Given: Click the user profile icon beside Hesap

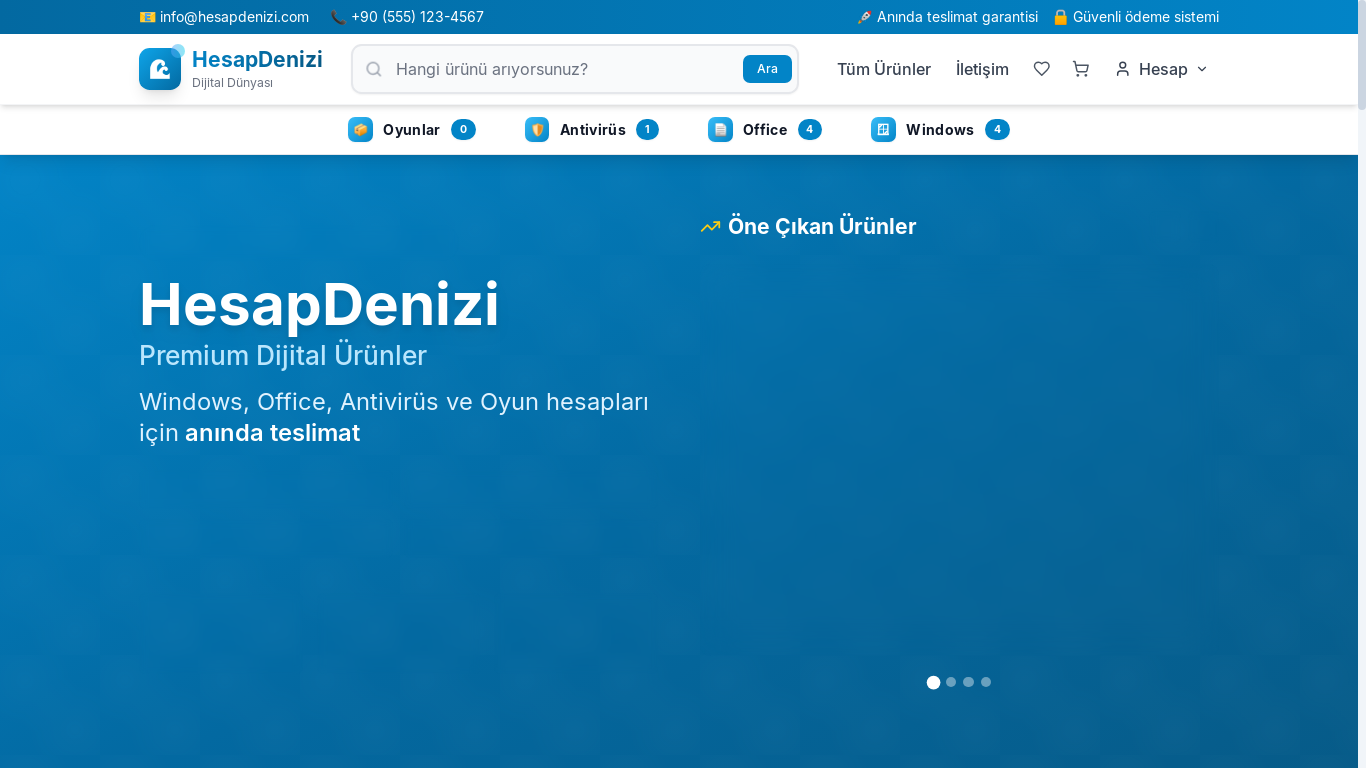Looking at the screenshot, I should coord(1122,69).
